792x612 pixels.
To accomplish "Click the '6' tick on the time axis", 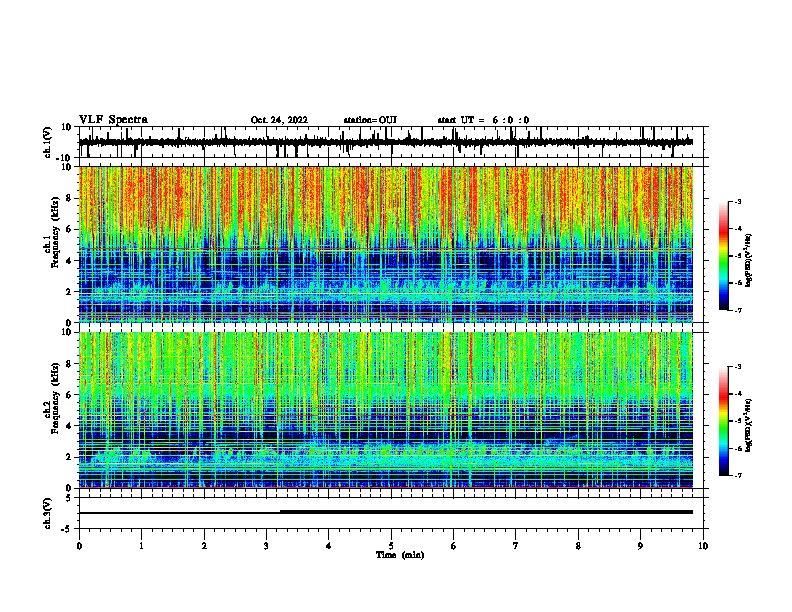I will (454, 546).
